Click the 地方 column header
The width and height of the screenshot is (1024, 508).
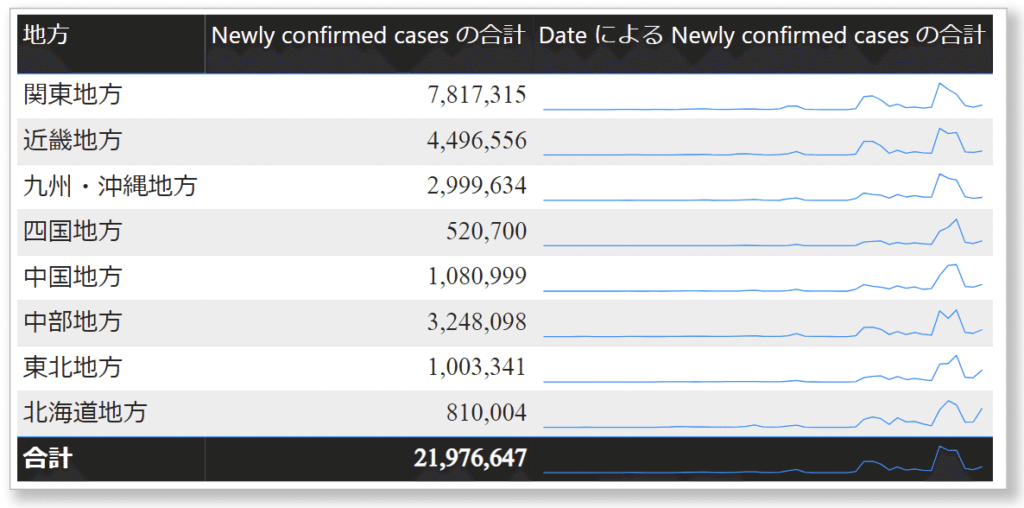pos(46,36)
